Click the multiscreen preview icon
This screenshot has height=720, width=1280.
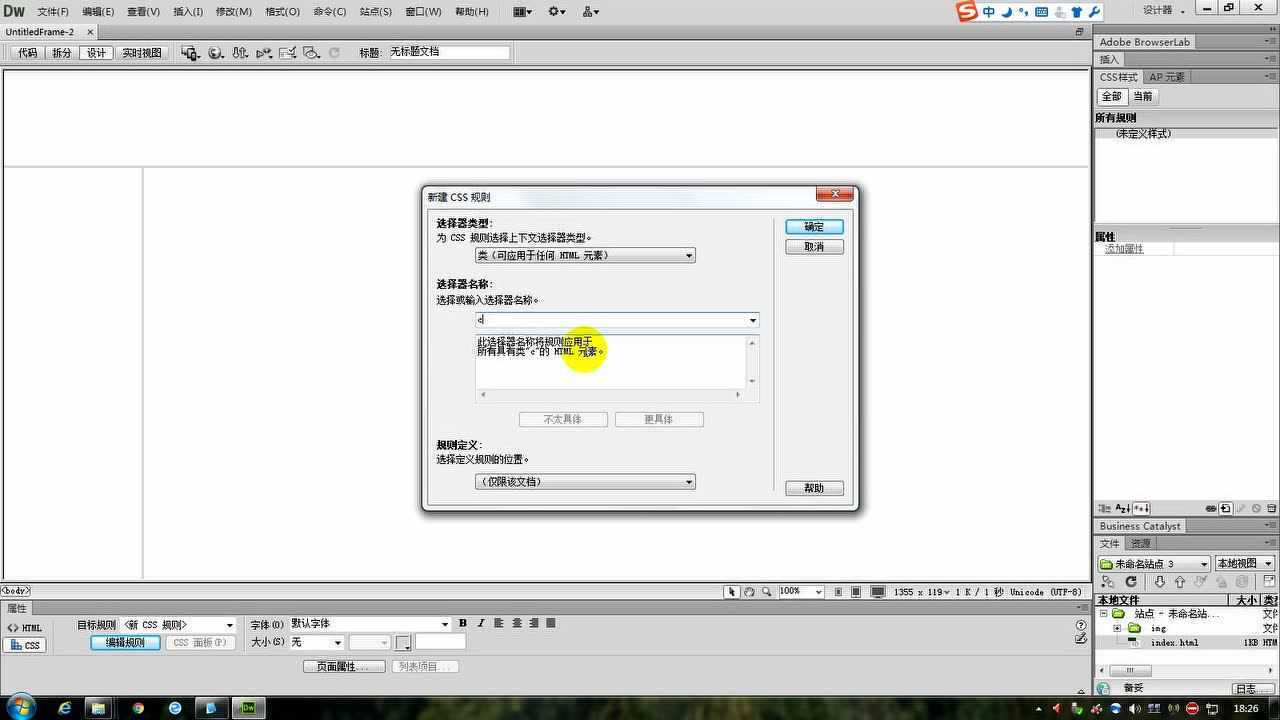[190, 53]
